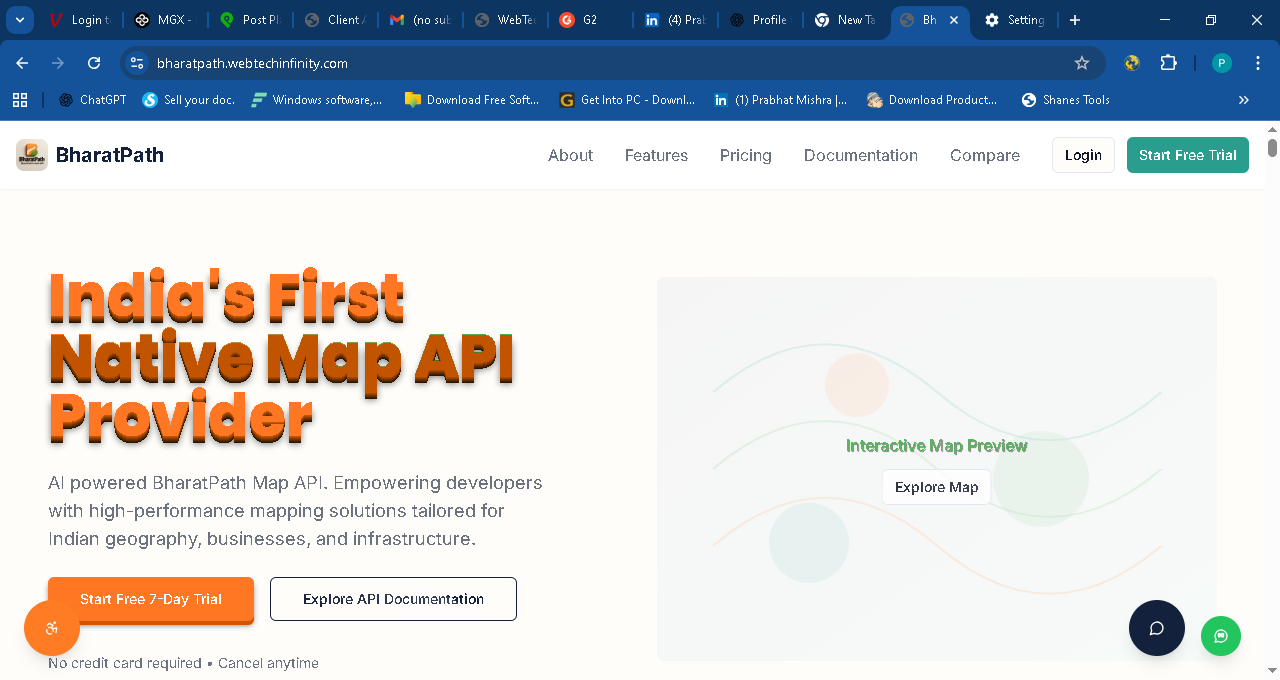
Task: Click Start Free Trial header button
Action: pos(1188,155)
